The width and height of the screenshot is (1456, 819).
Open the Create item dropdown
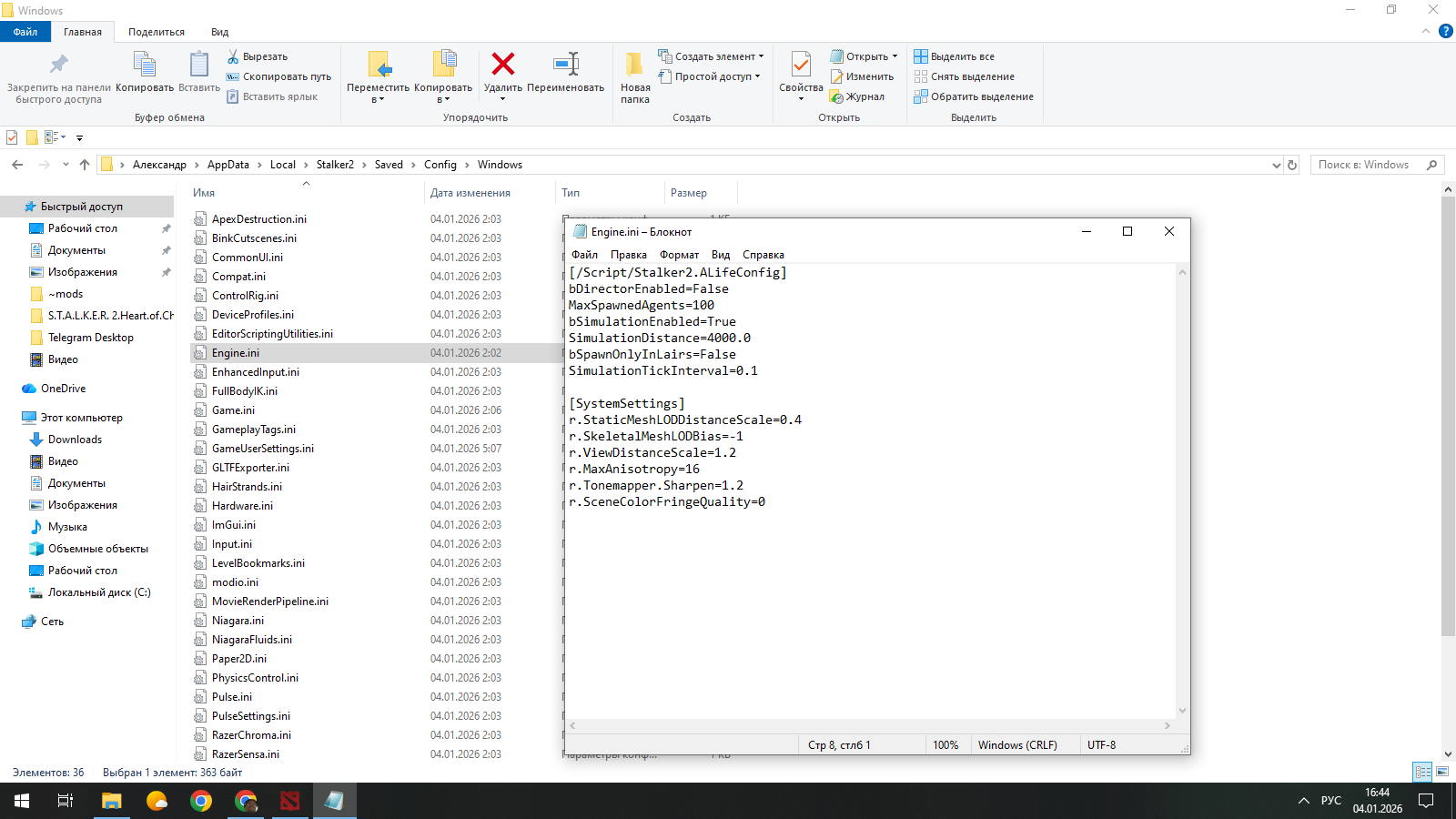(x=711, y=56)
